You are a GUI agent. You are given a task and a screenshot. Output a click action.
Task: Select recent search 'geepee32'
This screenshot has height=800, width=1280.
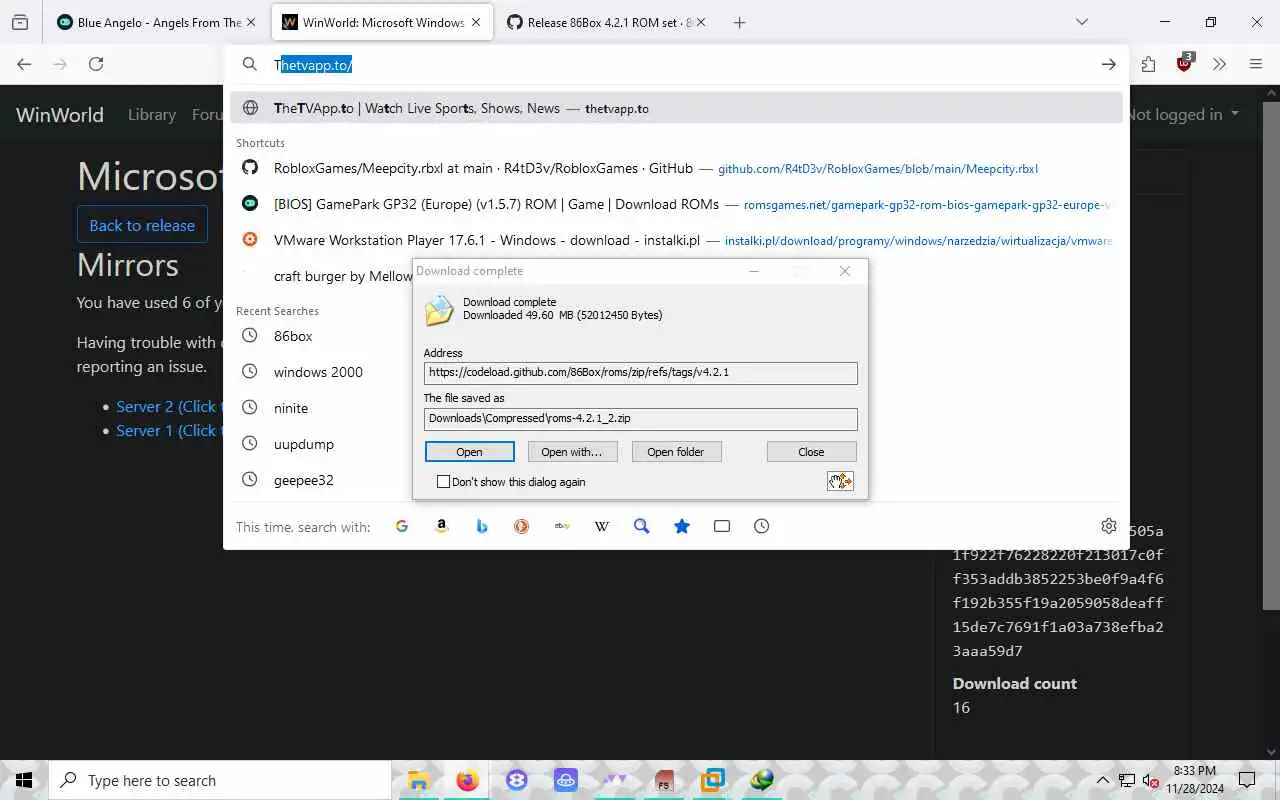(x=304, y=480)
